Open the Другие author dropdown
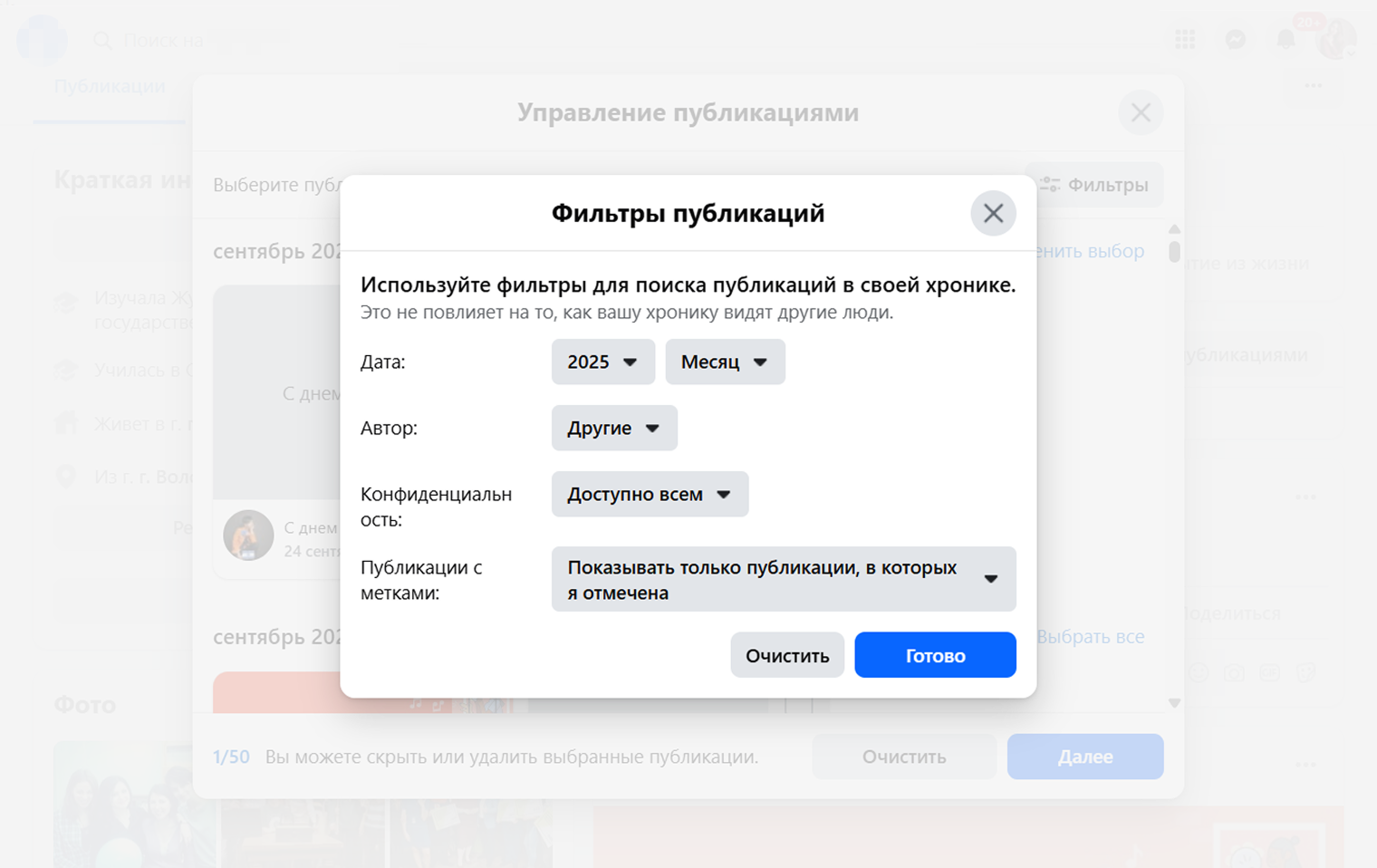Screen dimensions: 1377x868 coord(614,428)
